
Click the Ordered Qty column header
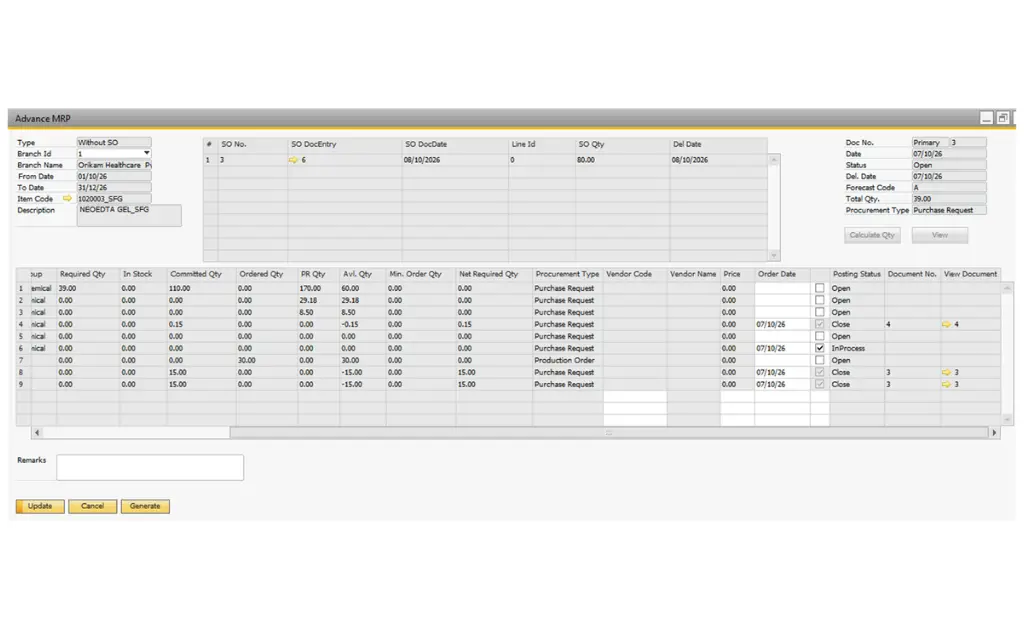[x=267, y=274]
